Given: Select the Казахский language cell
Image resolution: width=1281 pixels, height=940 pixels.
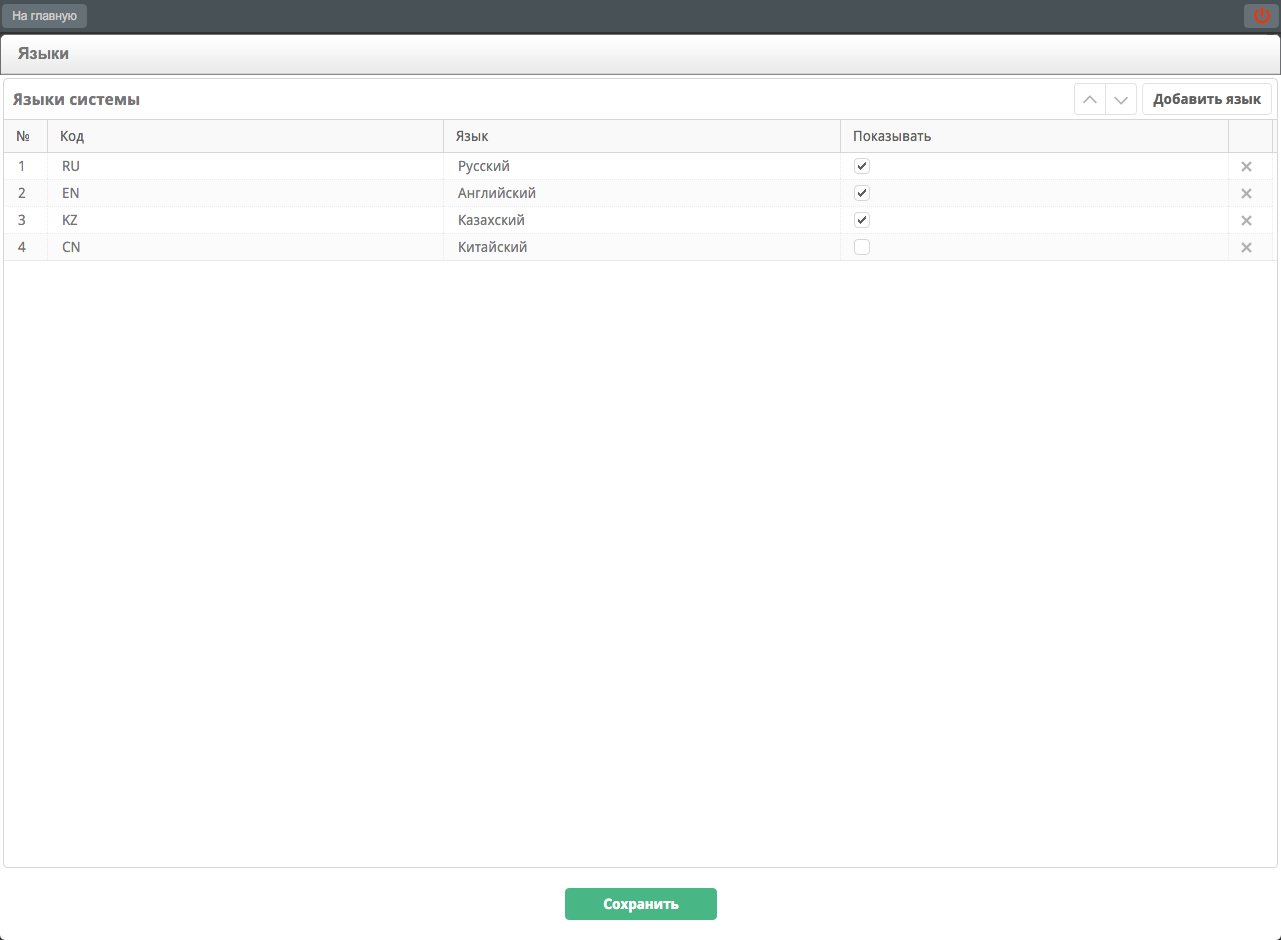Looking at the screenshot, I should click(x=642, y=220).
